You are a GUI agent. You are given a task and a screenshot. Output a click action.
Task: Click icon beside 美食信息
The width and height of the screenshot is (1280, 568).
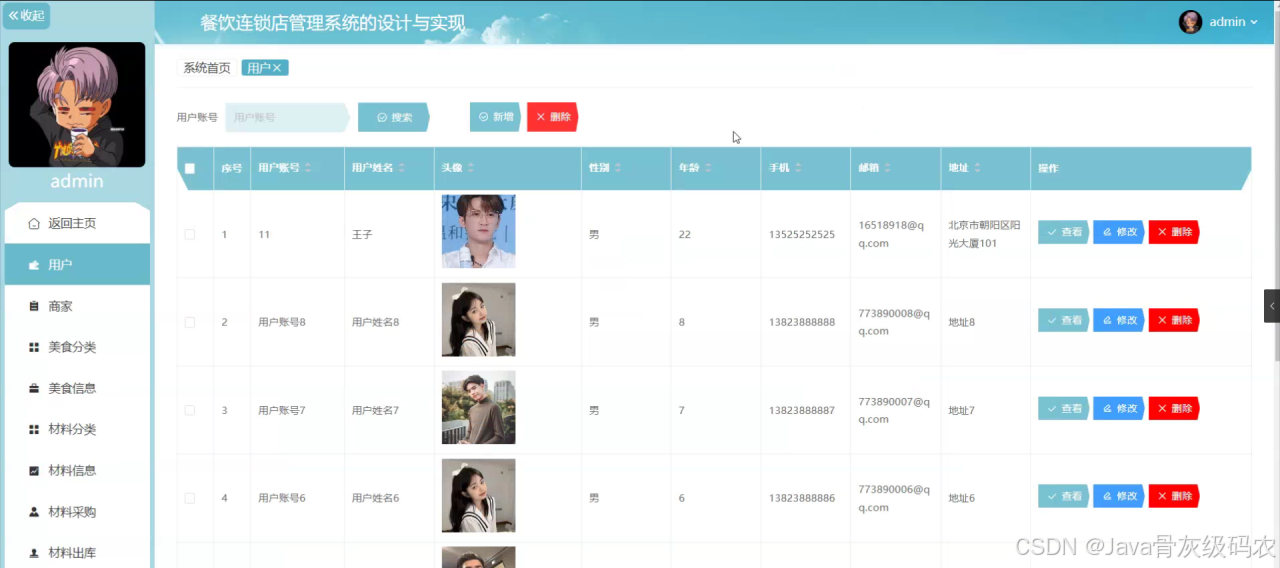[x=34, y=388]
